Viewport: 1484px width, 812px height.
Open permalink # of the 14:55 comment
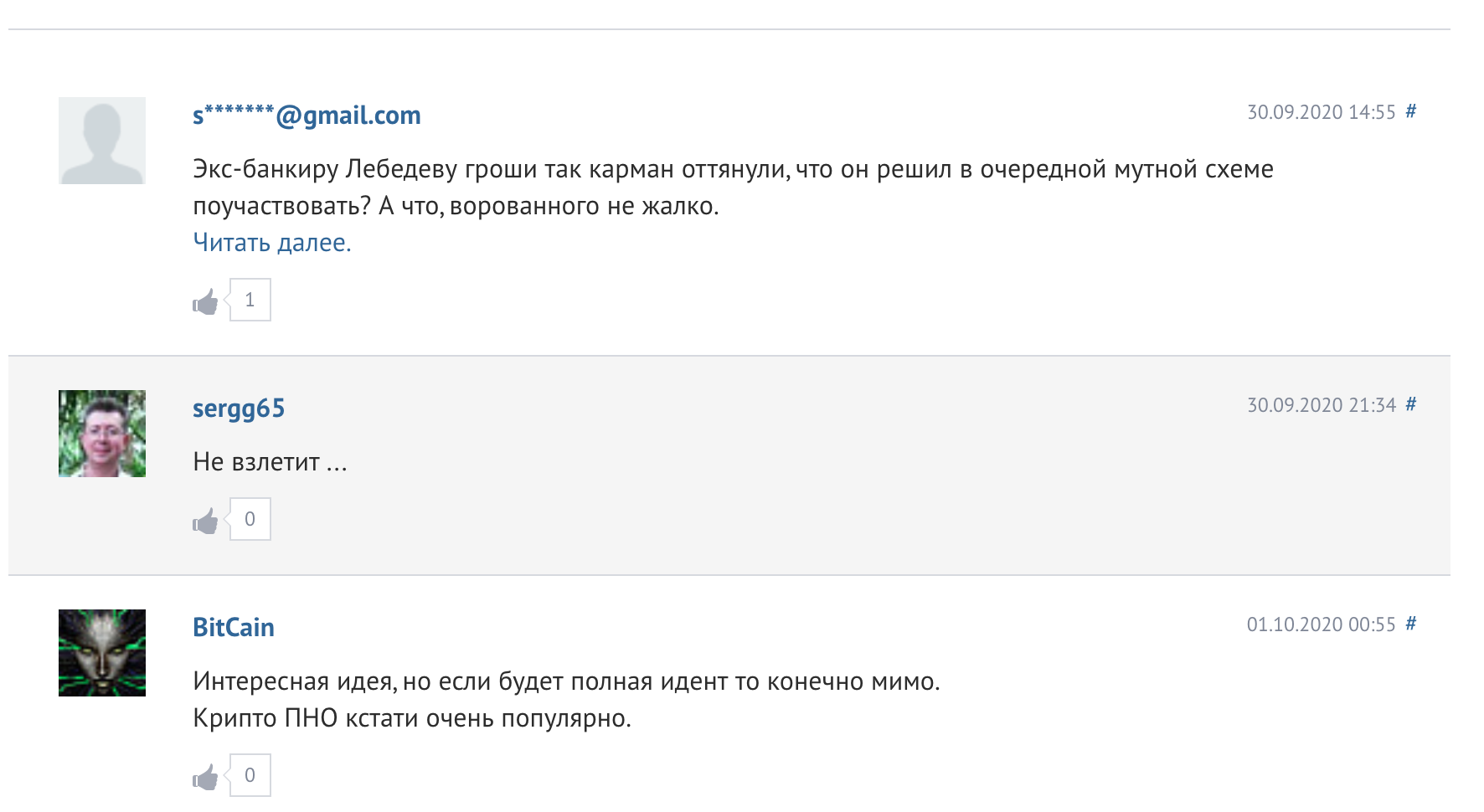pos(1410,111)
